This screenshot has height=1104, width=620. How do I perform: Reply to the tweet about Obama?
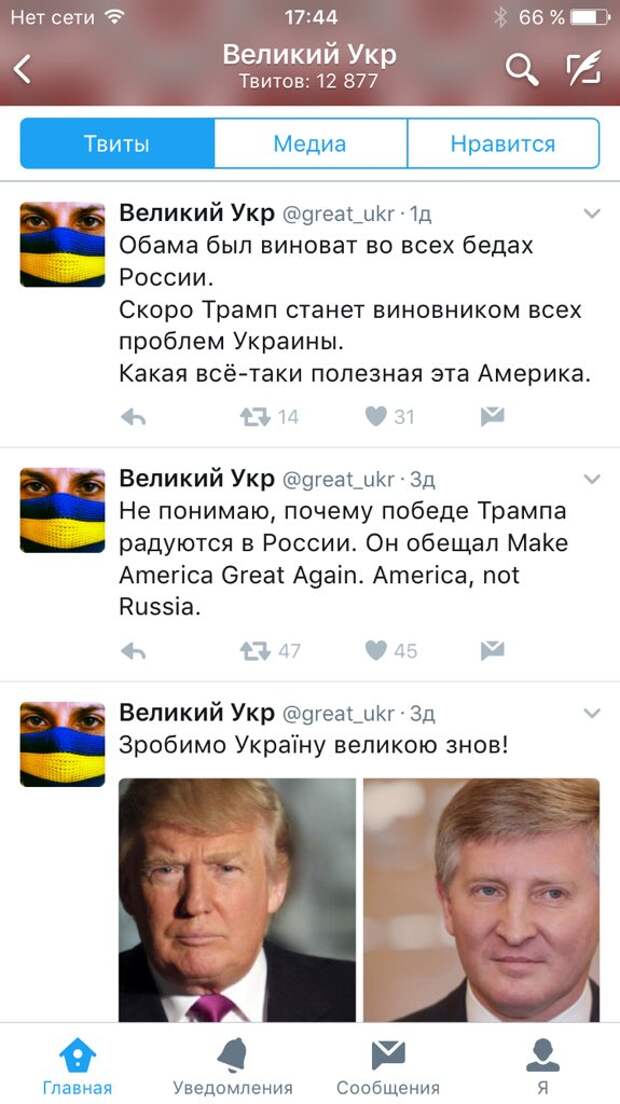(133, 418)
